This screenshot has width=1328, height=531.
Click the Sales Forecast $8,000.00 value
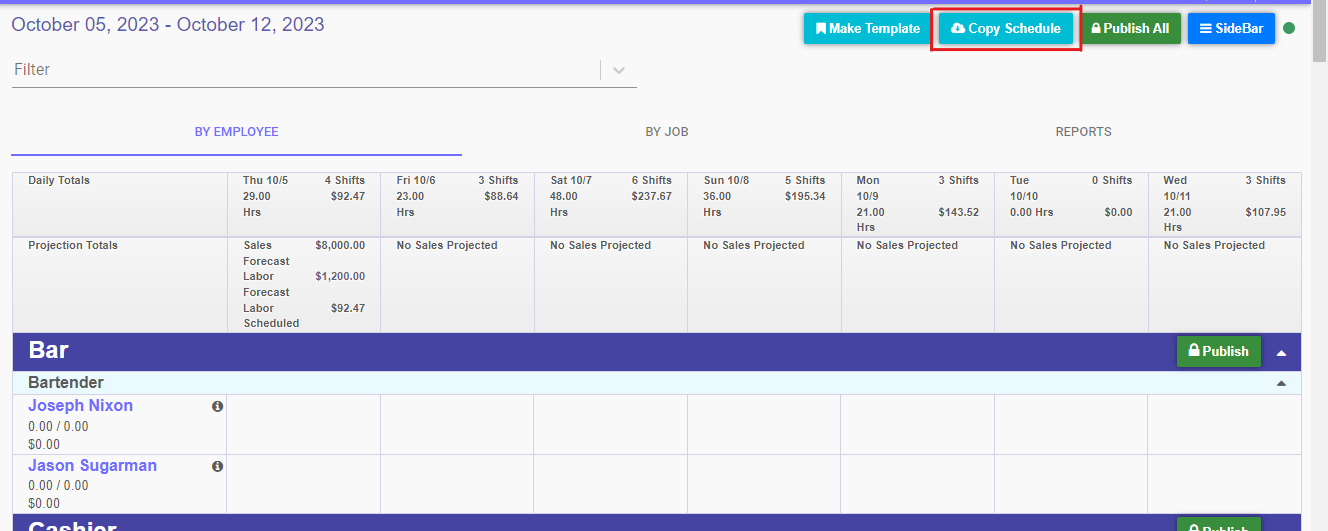click(x=340, y=245)
